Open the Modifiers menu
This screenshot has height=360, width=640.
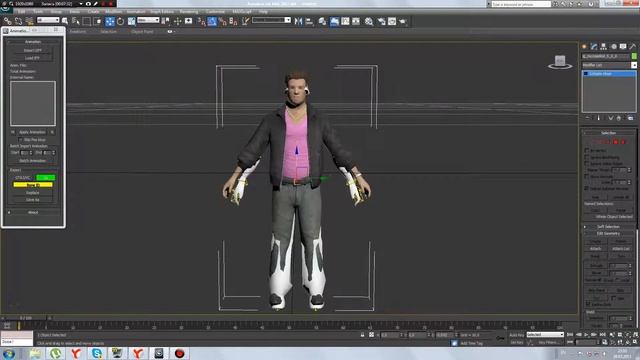[x=113, y=12]
